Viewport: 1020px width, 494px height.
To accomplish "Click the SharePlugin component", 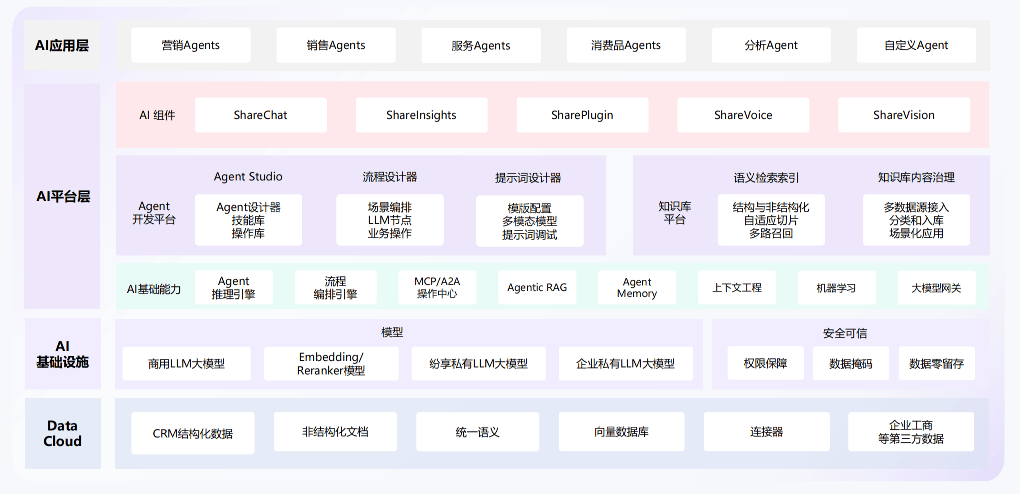I will (x=582, y=115).
